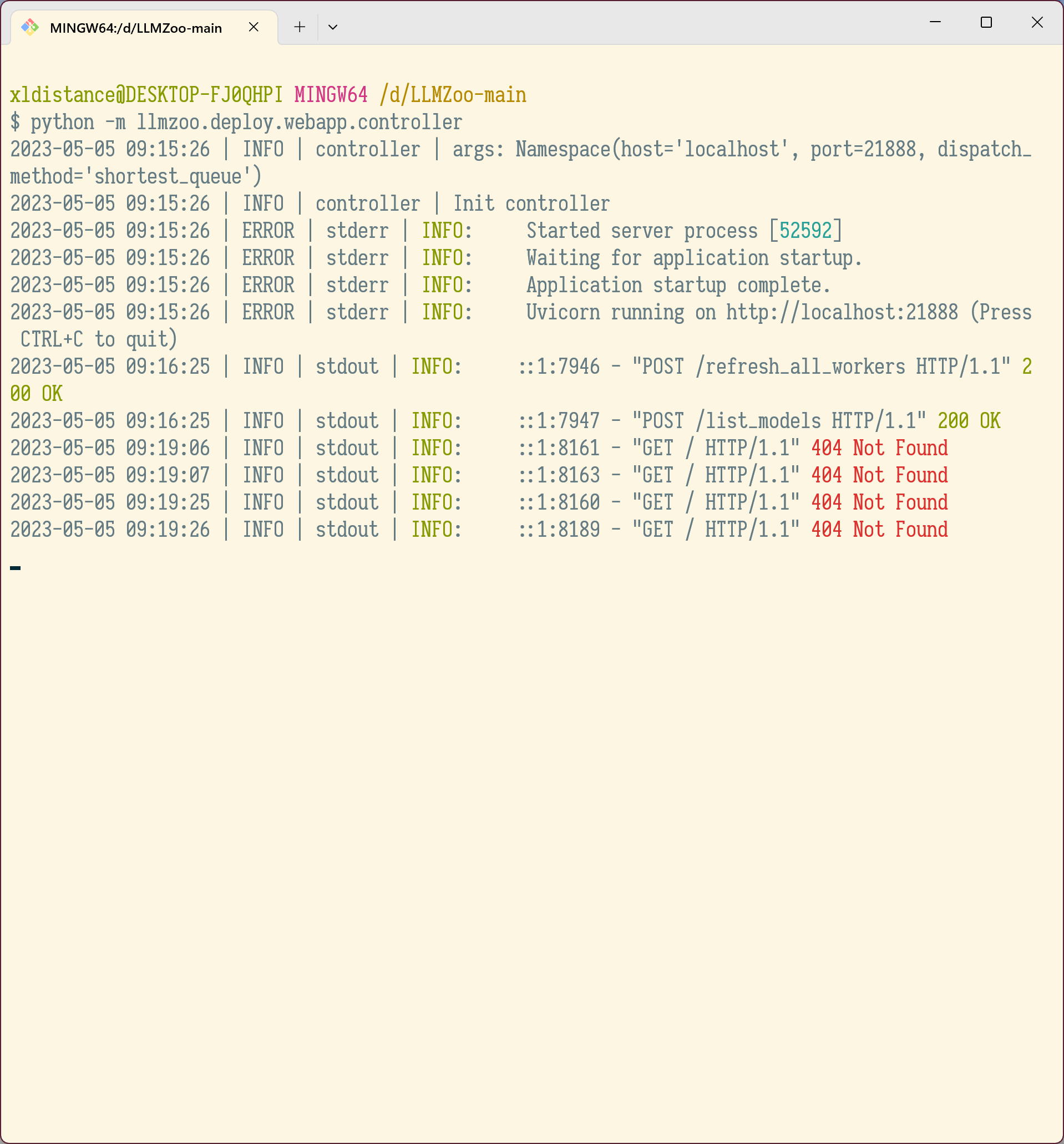Viewport: 1064px width, 1144px height.
Task: Click 404 Not Found on the 09:19:06 line
Action: (879, 448)
